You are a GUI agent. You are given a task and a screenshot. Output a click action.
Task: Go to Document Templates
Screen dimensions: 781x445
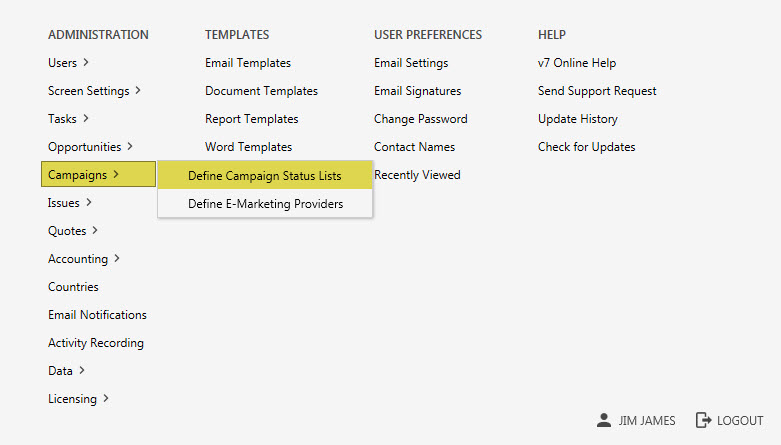(x=261, y=91)
